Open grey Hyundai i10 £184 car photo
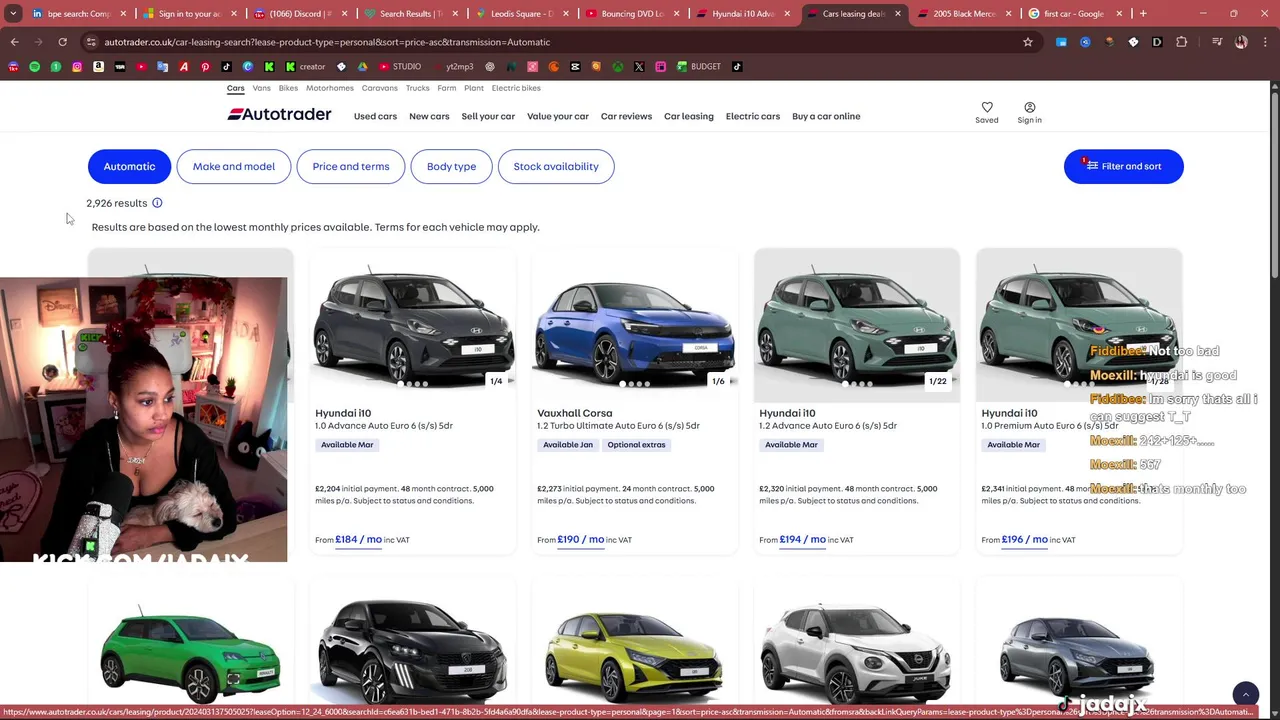This screenshot has height=720, width=1280. 412,325
